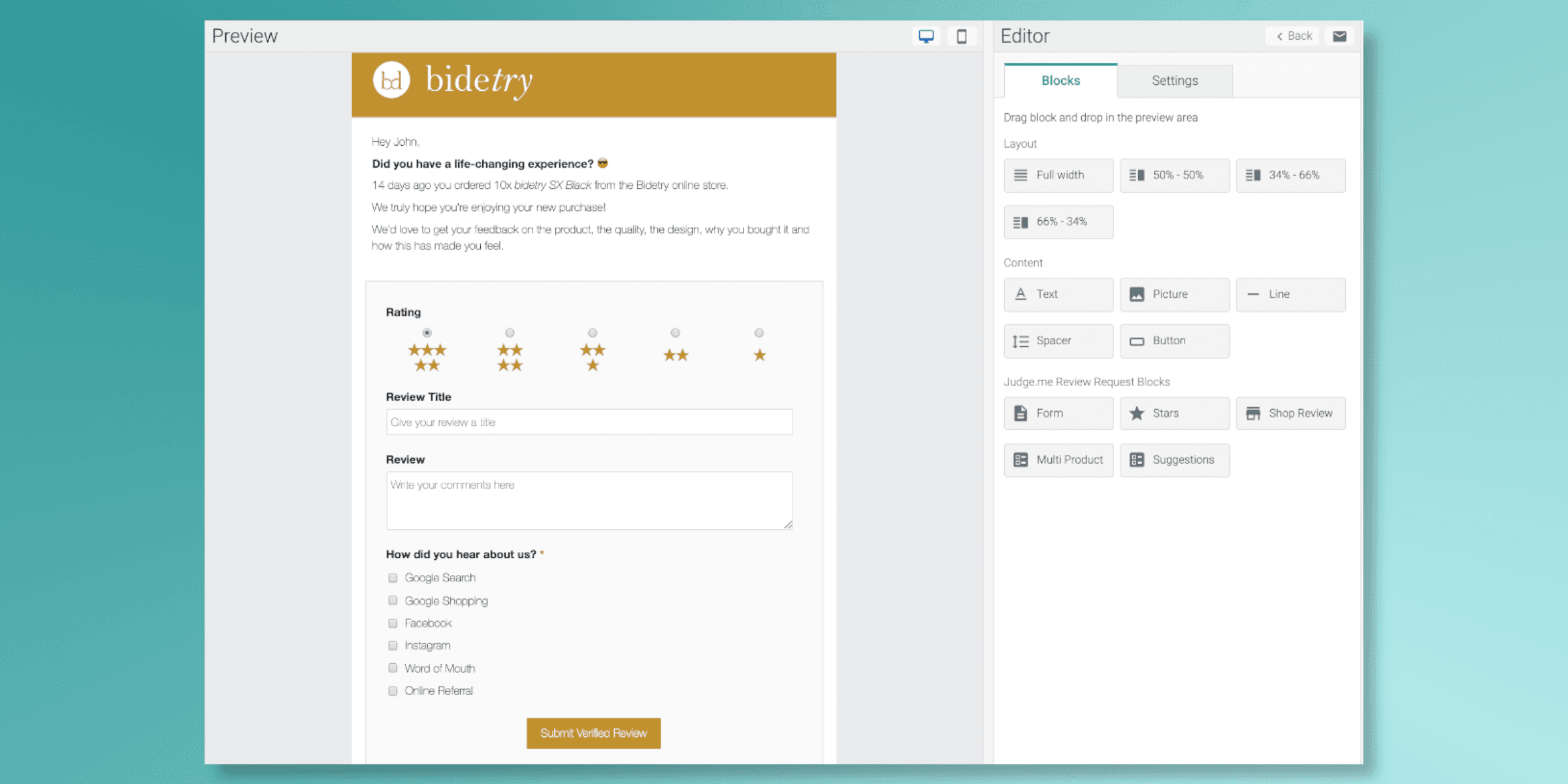The height and width of the screenshot is (784, 1568).
Task: Pick the Spacer content block
Action: coord(1058,341)
